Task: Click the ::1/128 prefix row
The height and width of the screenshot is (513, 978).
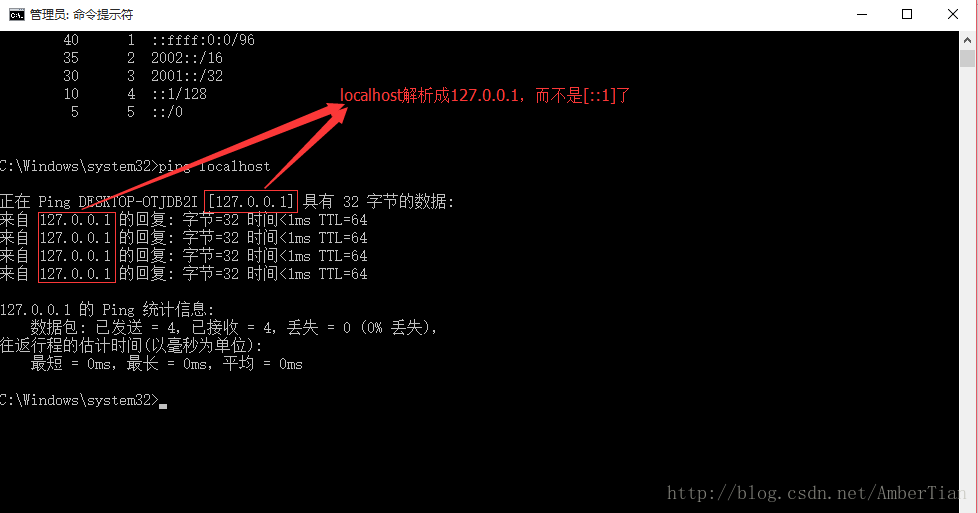Action: pos(135,94)
